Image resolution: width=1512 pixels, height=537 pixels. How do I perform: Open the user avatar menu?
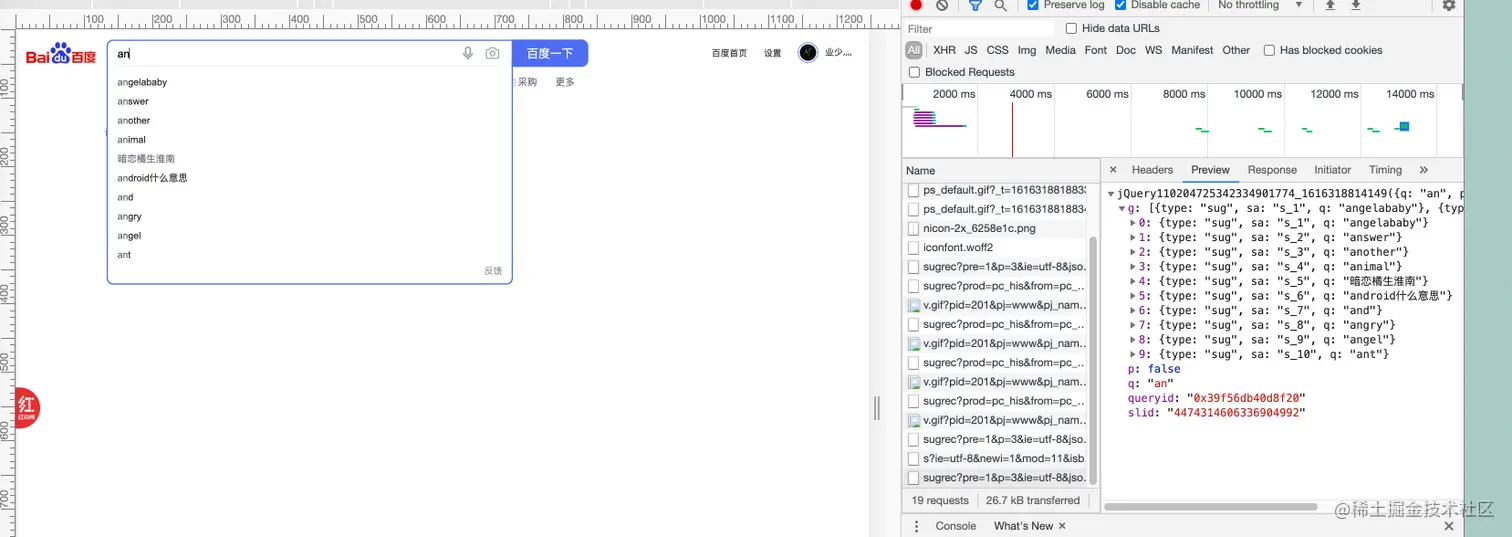tap(808, 53)
